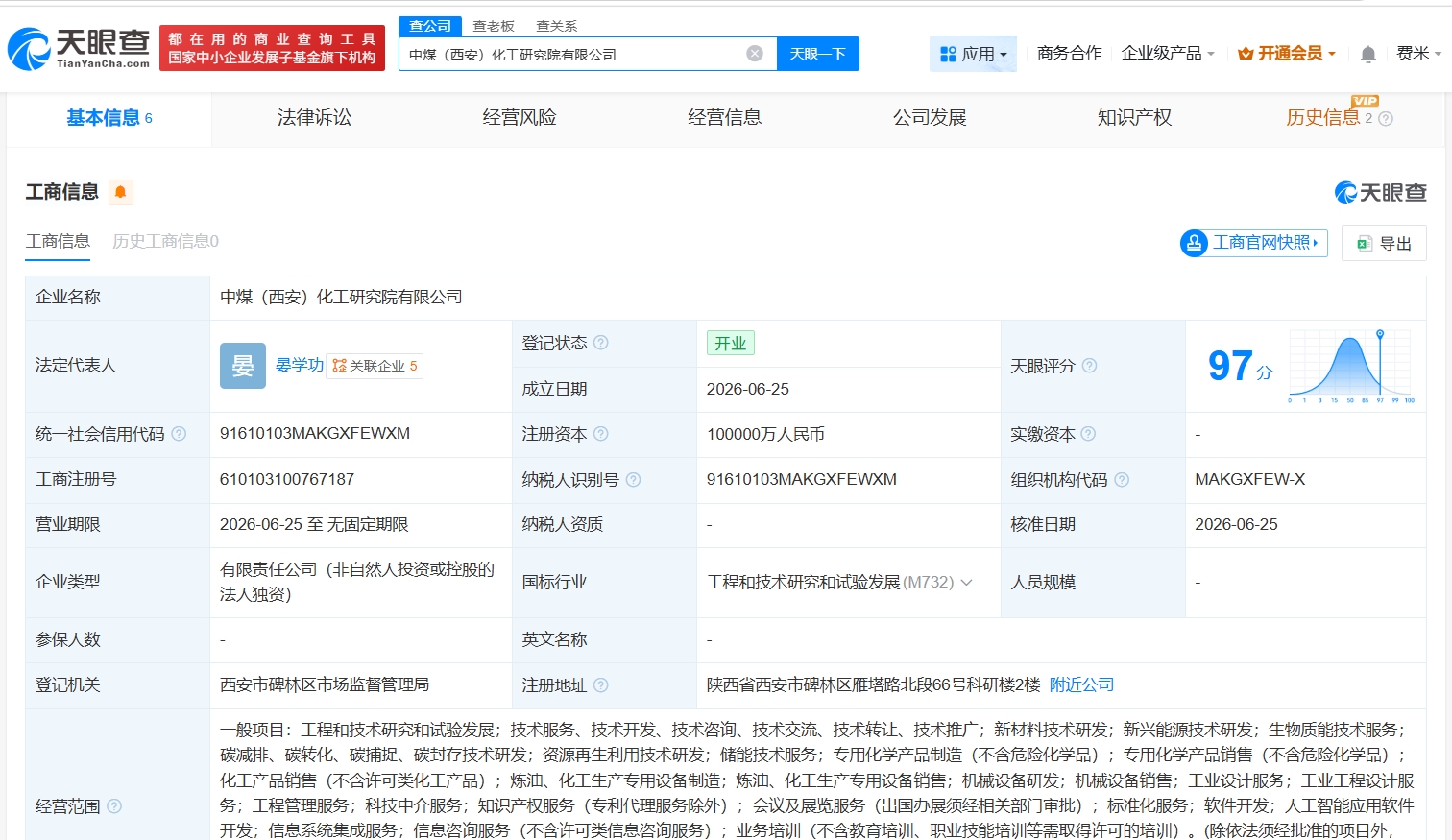1452x840 pixels.
Task: Select the 基本信息 tab
Action: tap(109, 118)
